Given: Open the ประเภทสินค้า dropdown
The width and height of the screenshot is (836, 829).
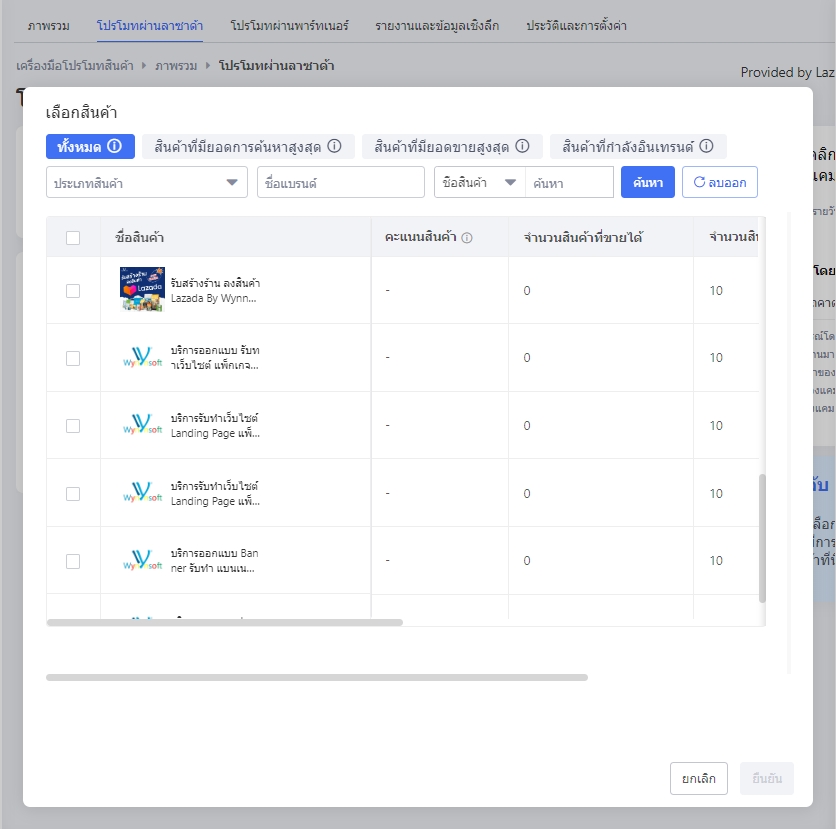Looking at the screenshot, I should pyautogui.click(x=147, y=182).
